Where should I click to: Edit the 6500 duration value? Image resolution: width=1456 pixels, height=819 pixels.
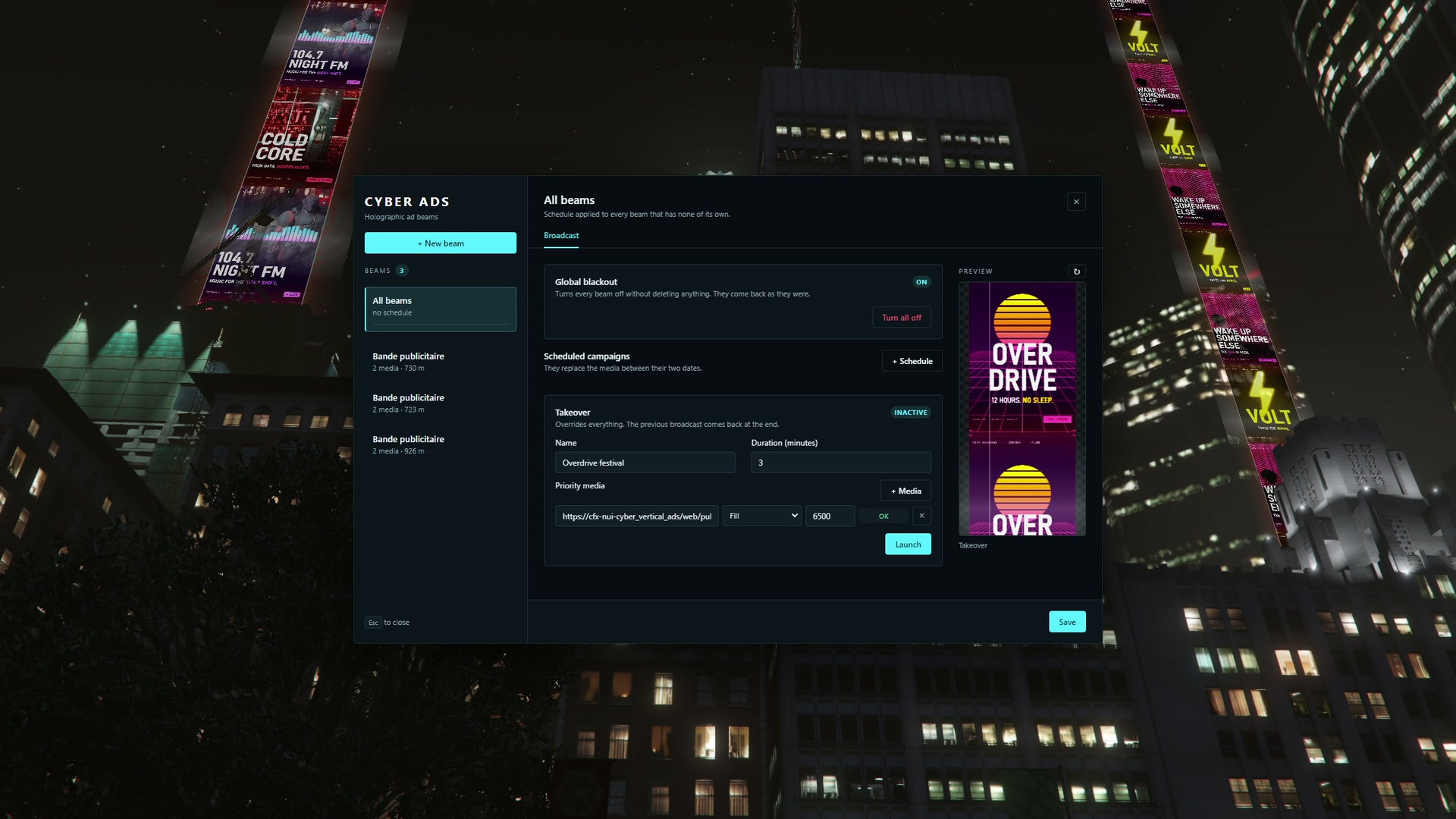(x=830, y=516)
